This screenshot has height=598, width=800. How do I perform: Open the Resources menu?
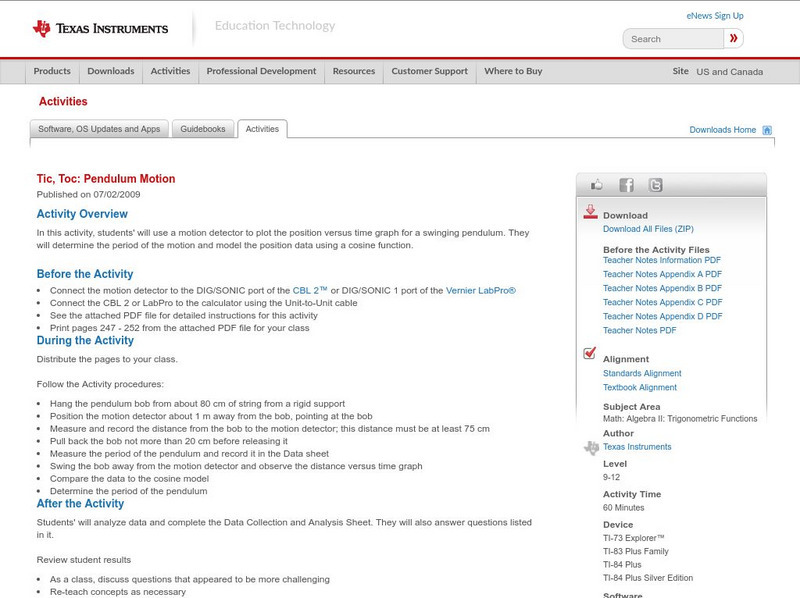tap(354, 71)
